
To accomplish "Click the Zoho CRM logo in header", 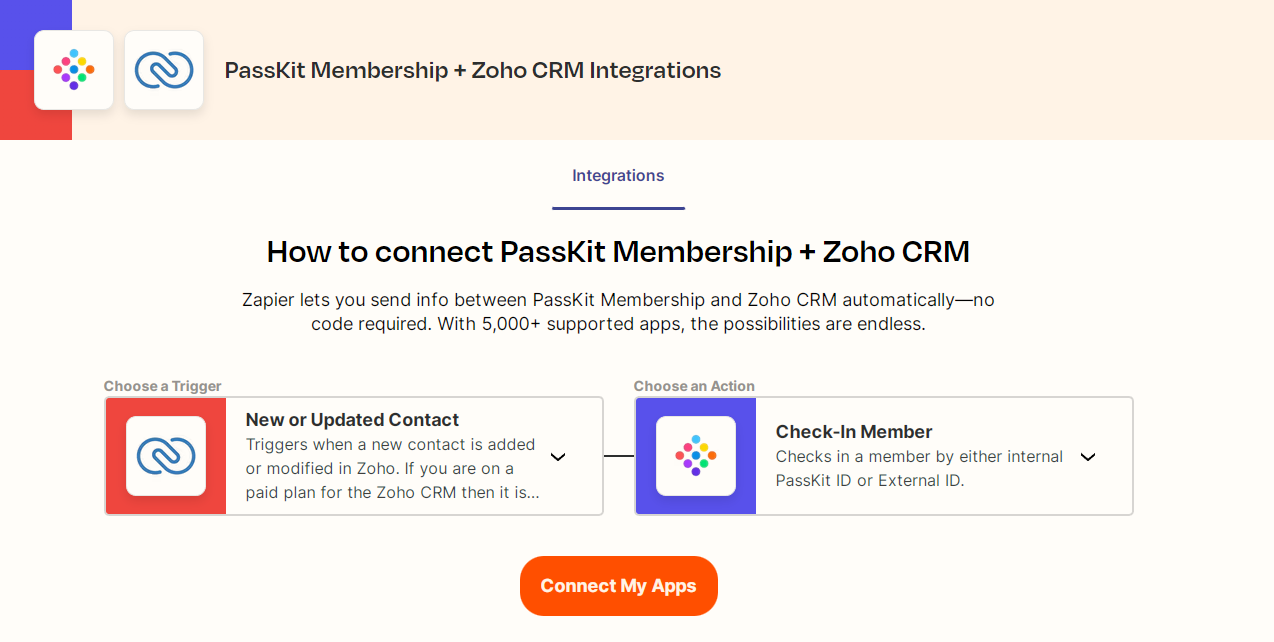I will (x=164, y=70).
